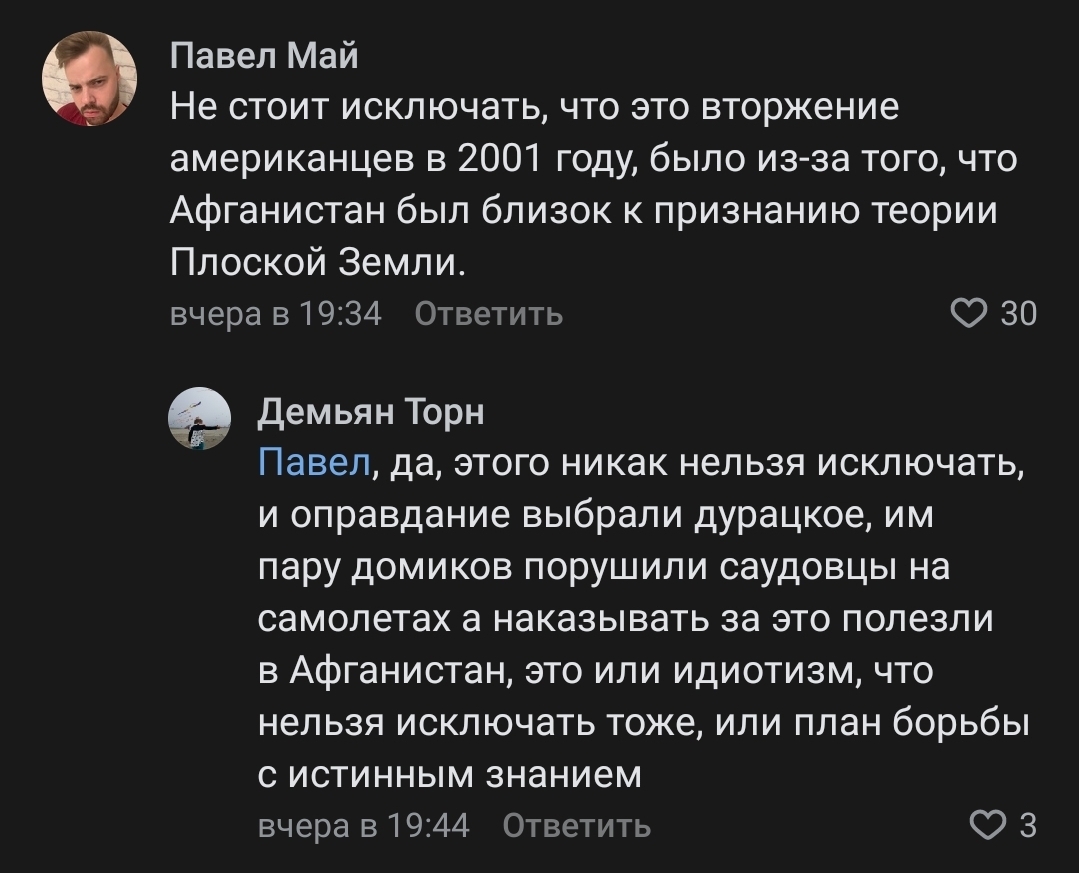Screen dimensions: 1079x873
Task: Click the username Павел Май
Action: (x=264, y=57)
